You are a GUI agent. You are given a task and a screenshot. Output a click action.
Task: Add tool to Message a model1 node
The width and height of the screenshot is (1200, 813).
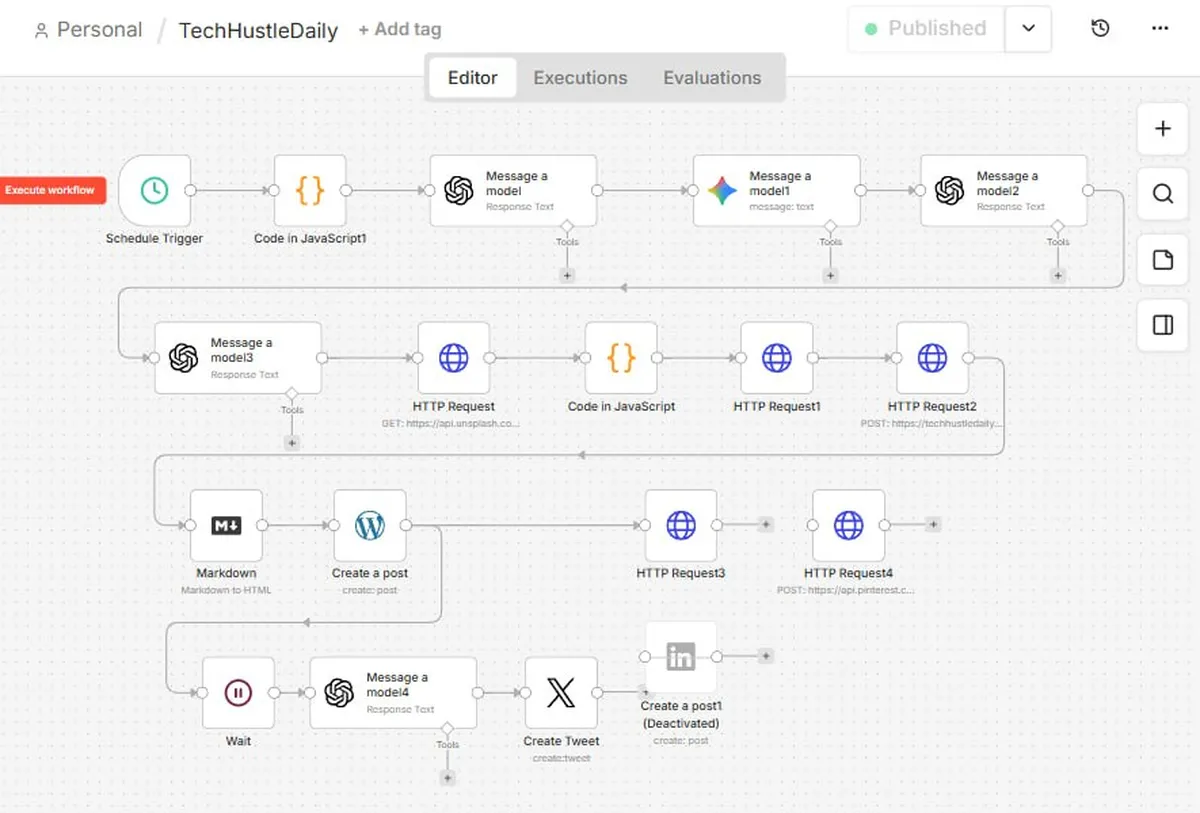tap(830, 274)
